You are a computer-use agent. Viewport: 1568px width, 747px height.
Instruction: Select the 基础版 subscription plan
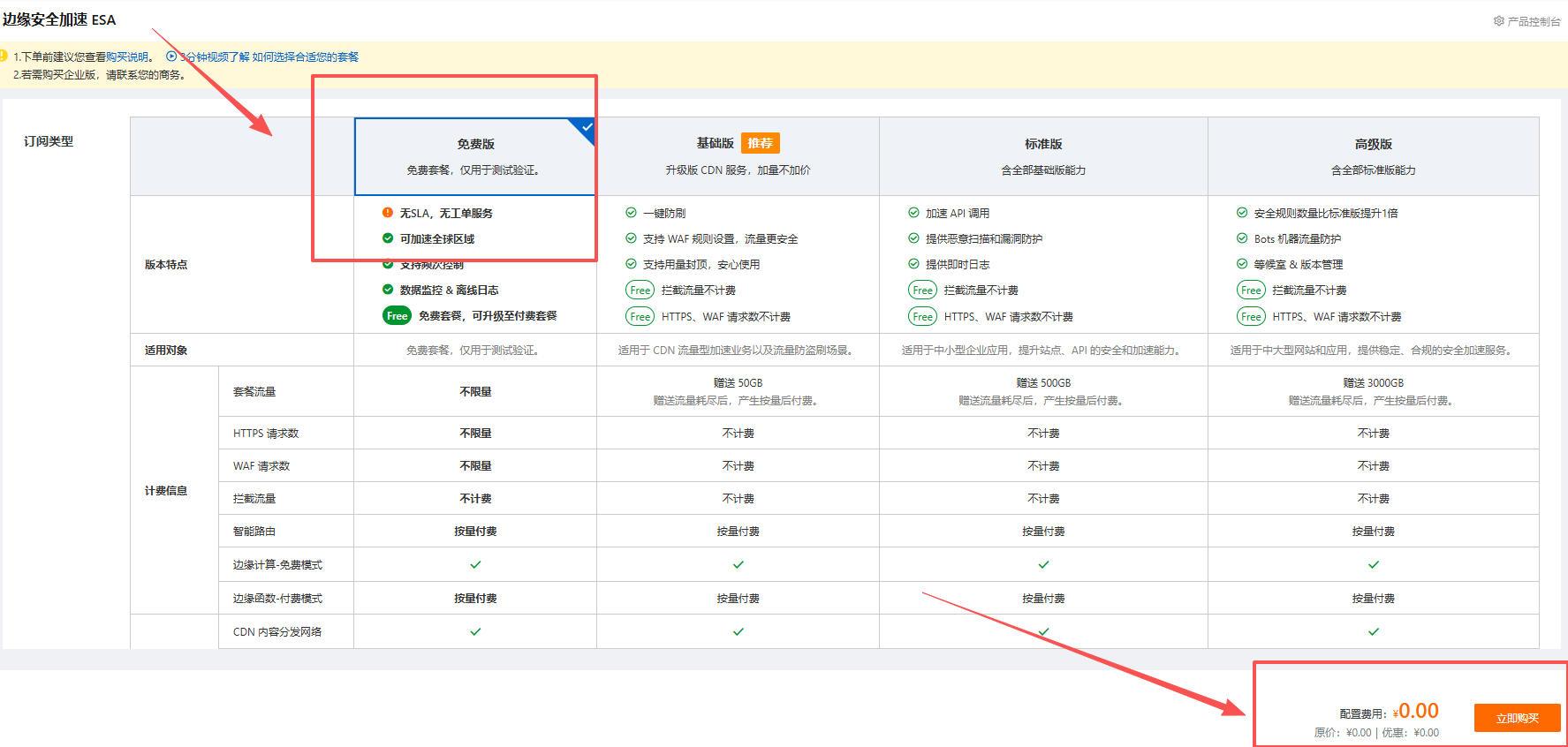pyautogui.click(x=737, y=156)
